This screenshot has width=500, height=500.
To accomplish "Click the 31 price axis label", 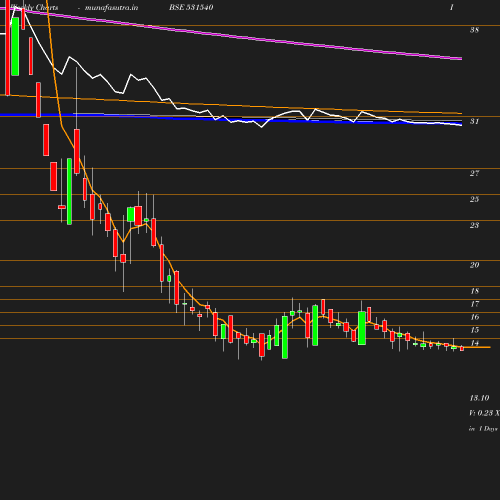I will (474, 121).
